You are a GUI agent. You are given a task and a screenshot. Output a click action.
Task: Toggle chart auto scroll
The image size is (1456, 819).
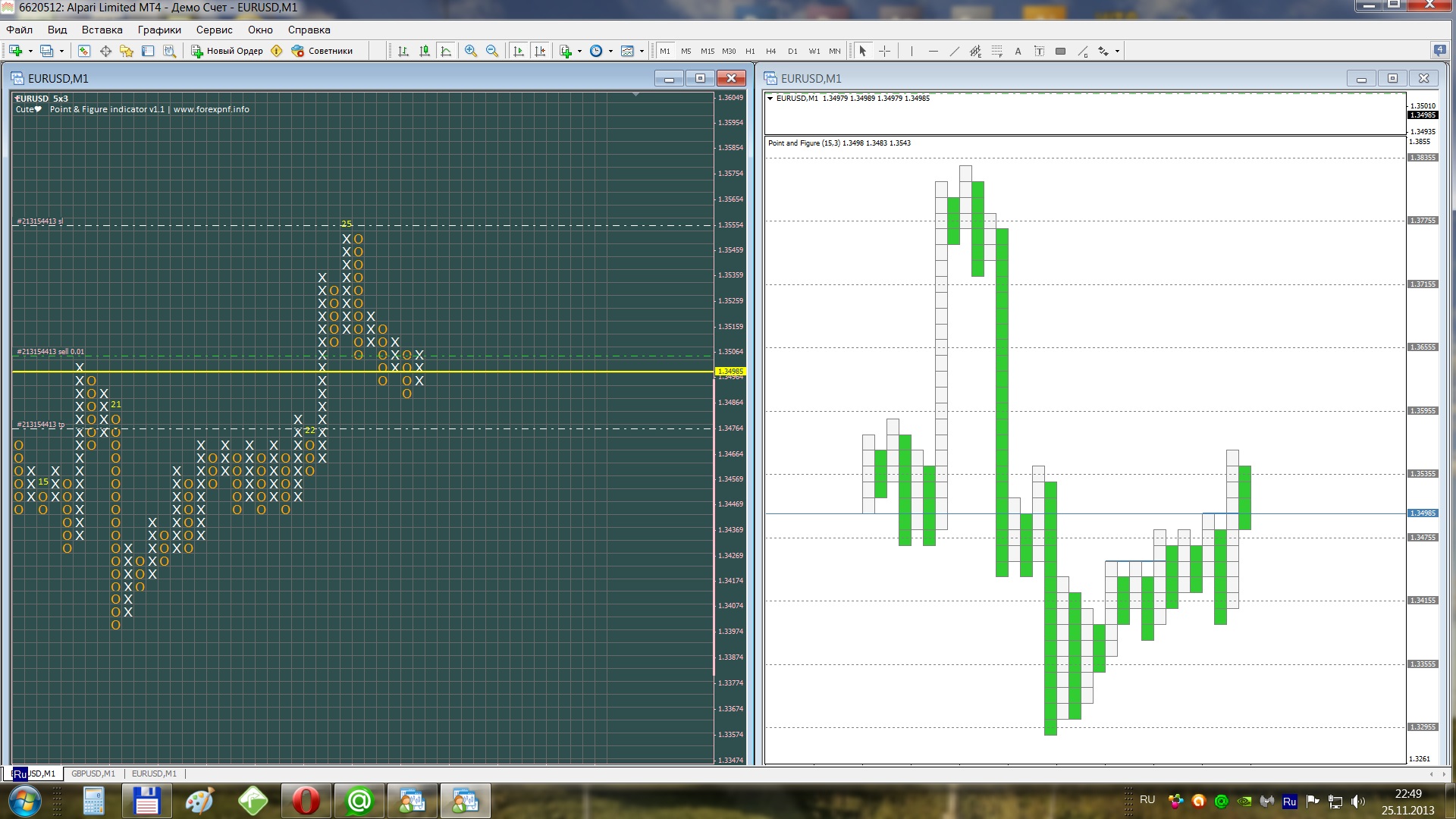coord(519,51)
